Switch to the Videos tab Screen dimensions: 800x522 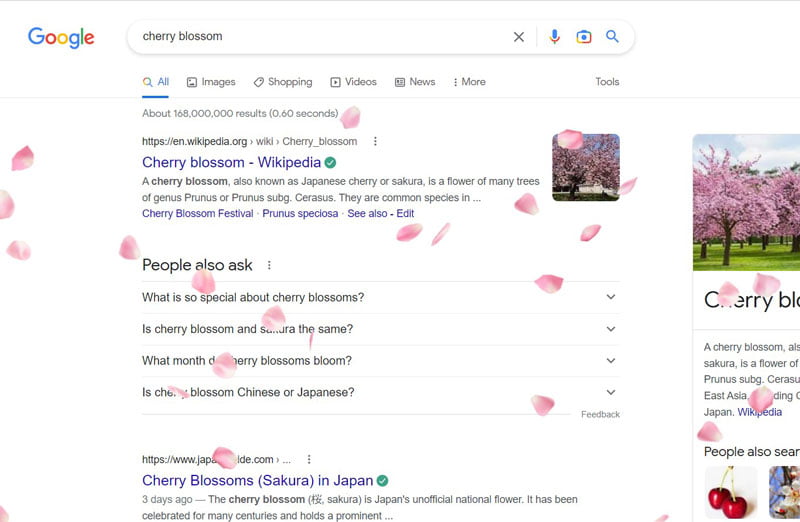[x=353, y=82]
